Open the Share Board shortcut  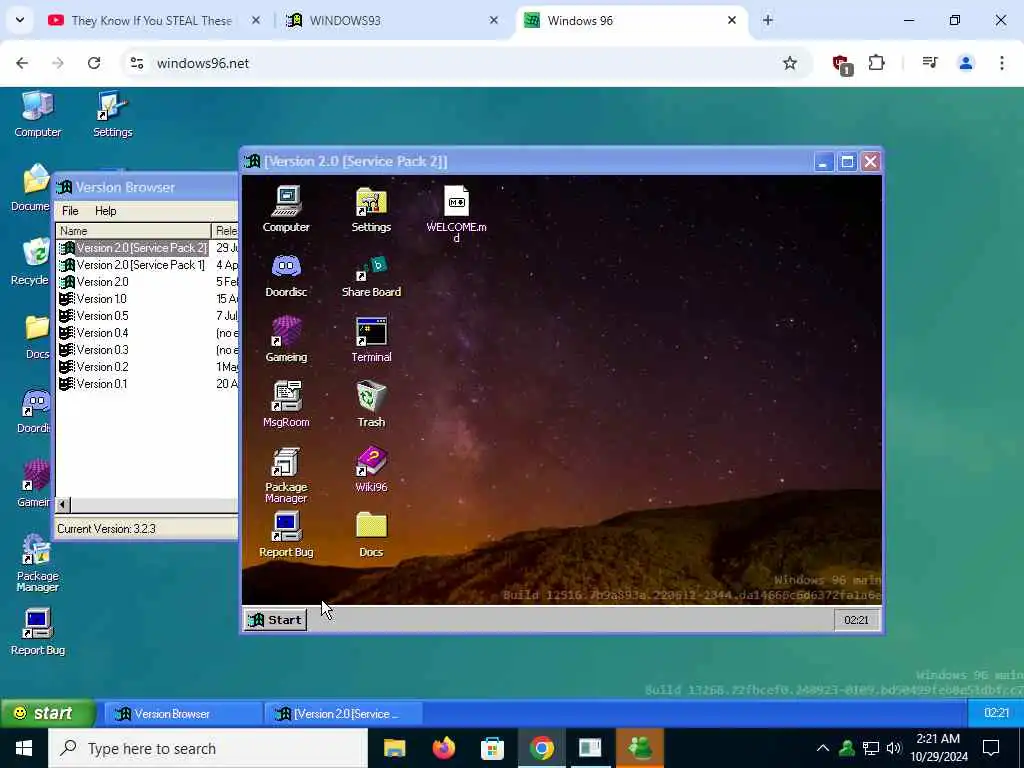point(371,274)
